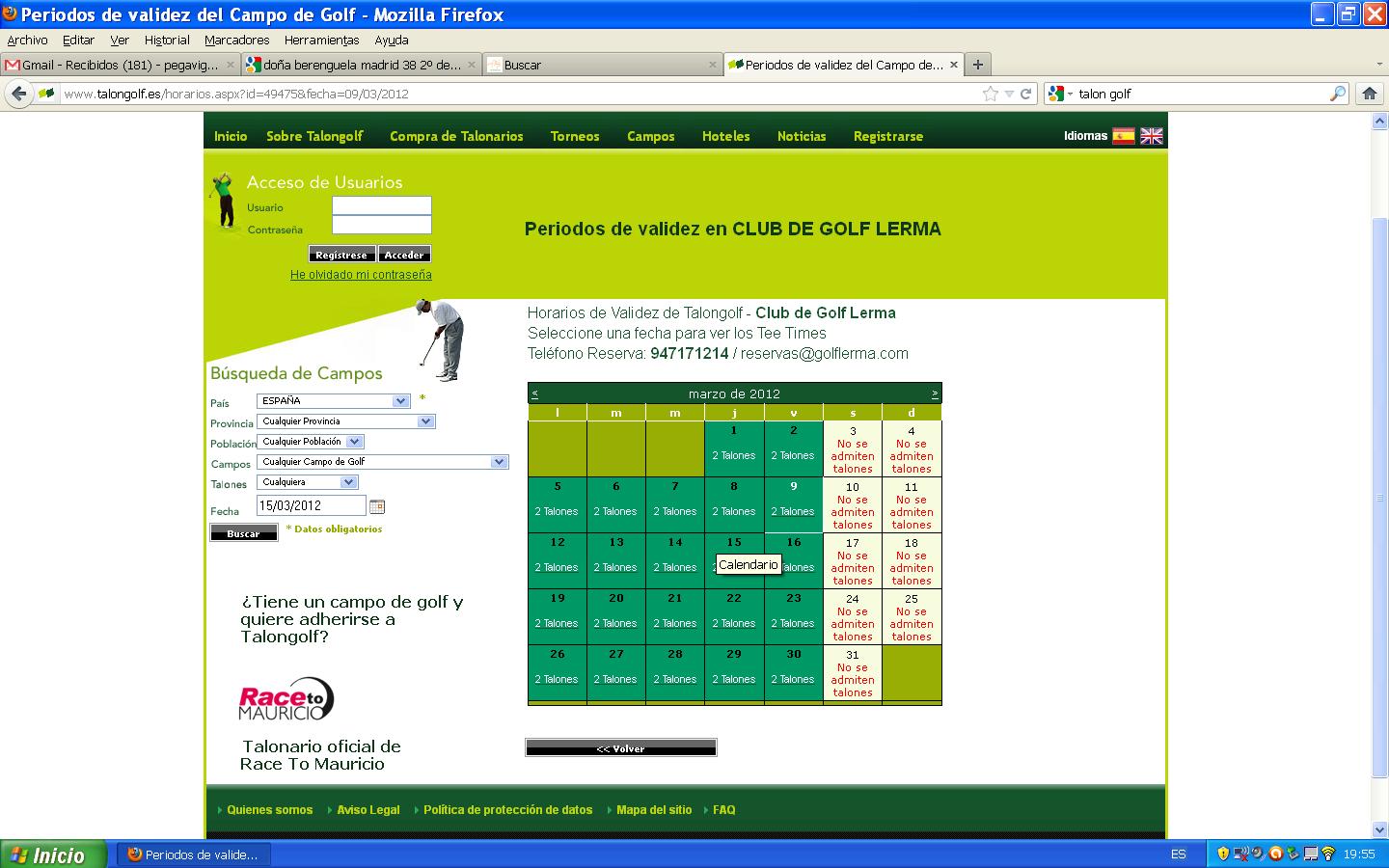Go to next month in calendar
Viewport: 1389px width, 868px height.
(935, 393)
